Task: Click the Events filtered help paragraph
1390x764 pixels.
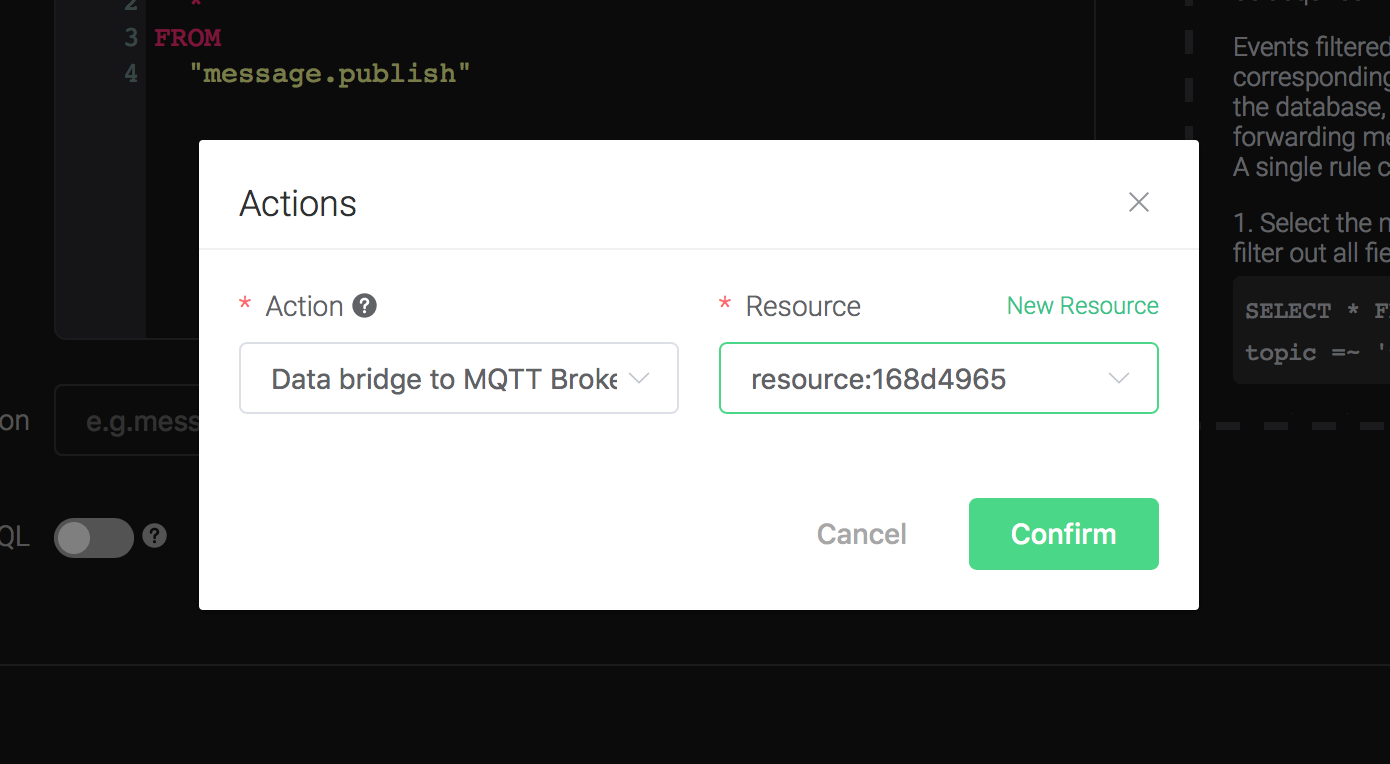Action: click(1311, 106)
